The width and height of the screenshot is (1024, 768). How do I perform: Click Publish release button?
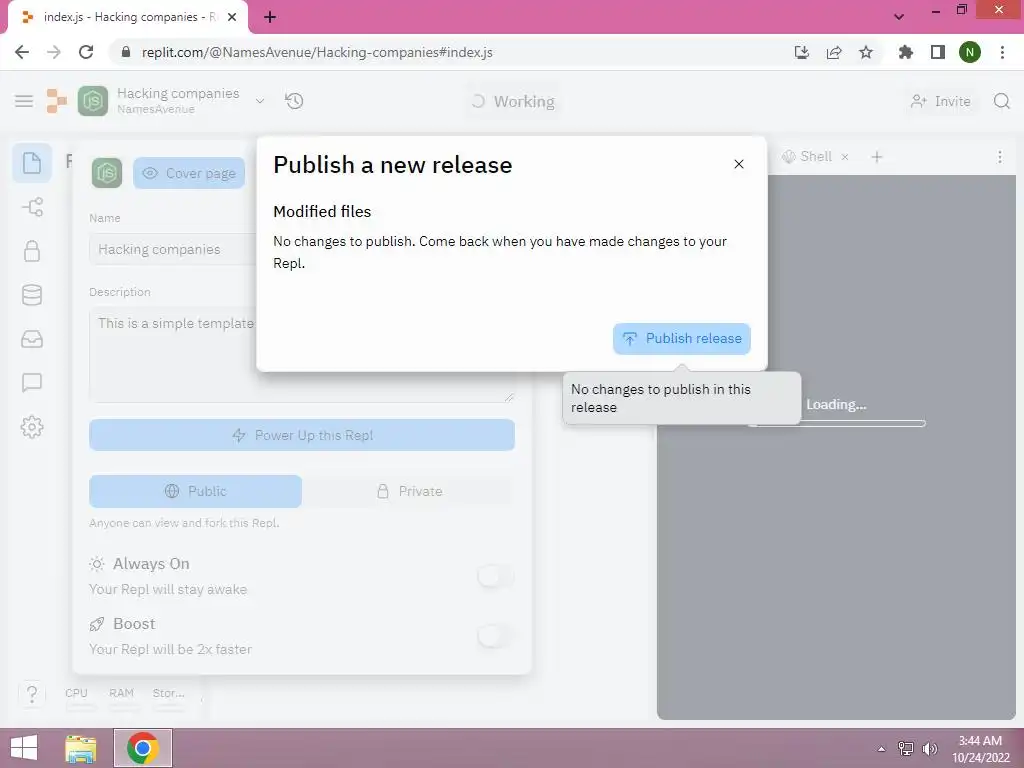[x=682, y=339]
